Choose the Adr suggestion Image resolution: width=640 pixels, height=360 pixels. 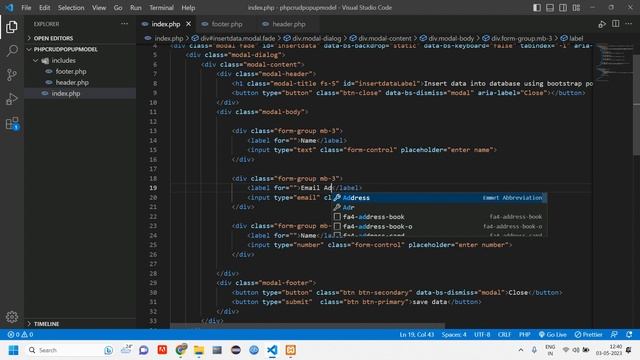439,207
